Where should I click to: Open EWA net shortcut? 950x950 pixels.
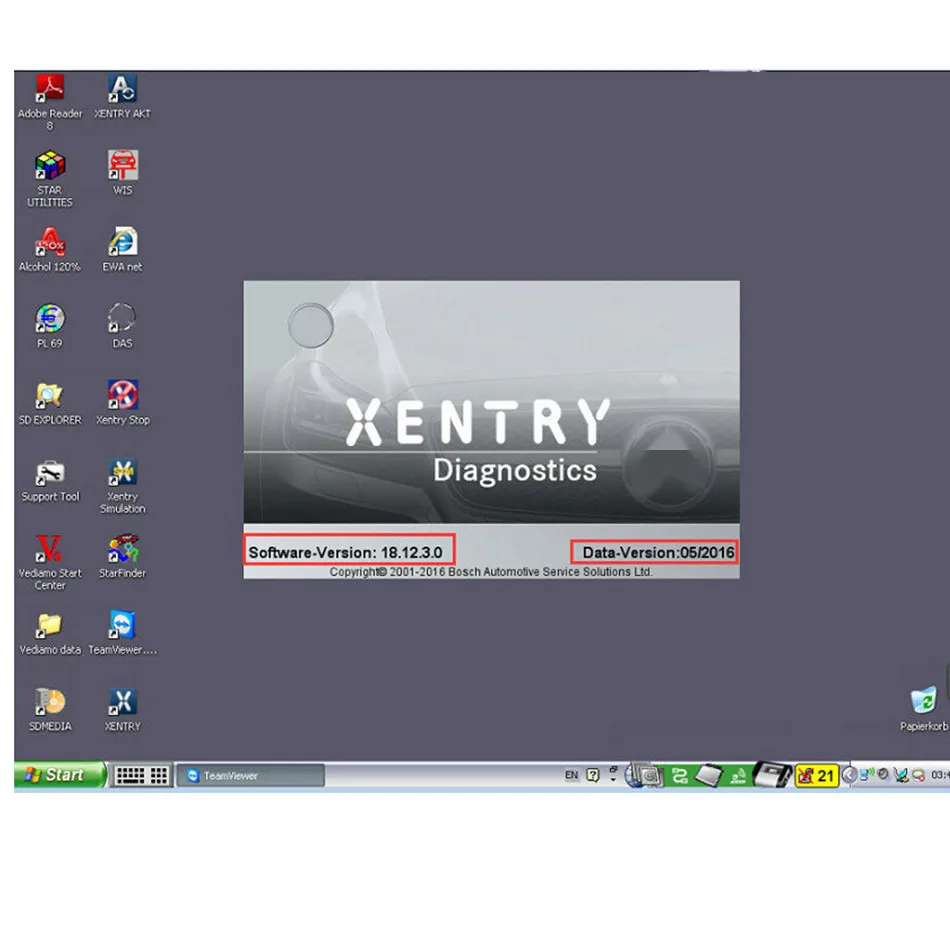click(x=122, y=250)
